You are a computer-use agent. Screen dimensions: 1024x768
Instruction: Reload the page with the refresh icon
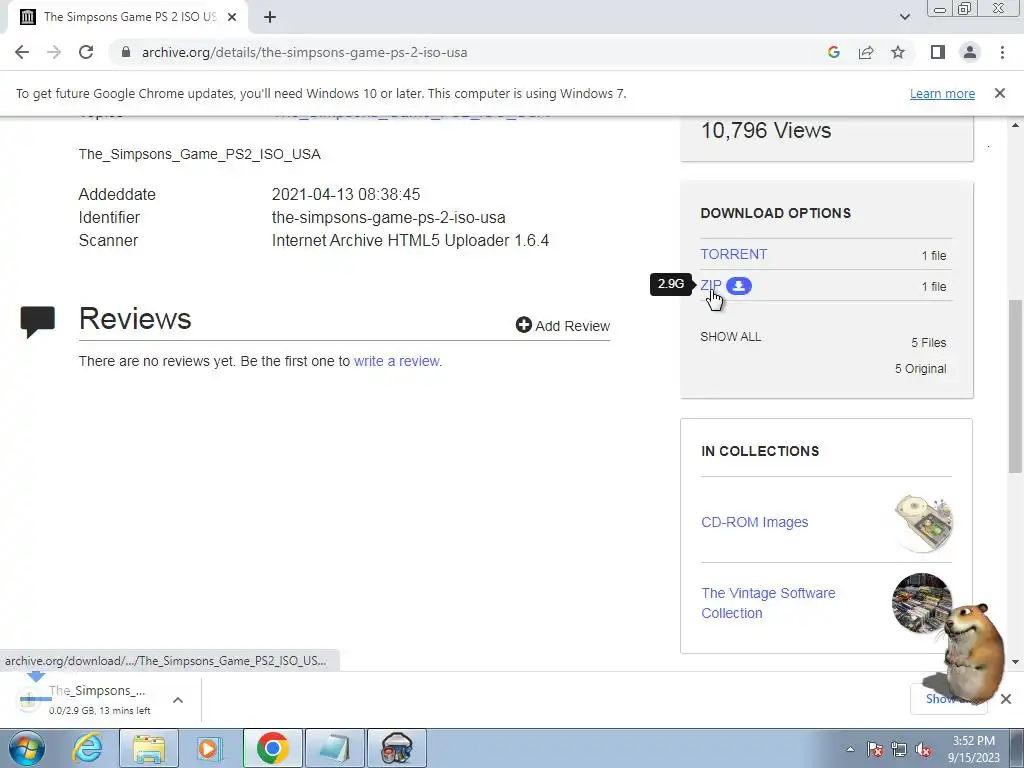pyautogui.click(x=86, y=52)
